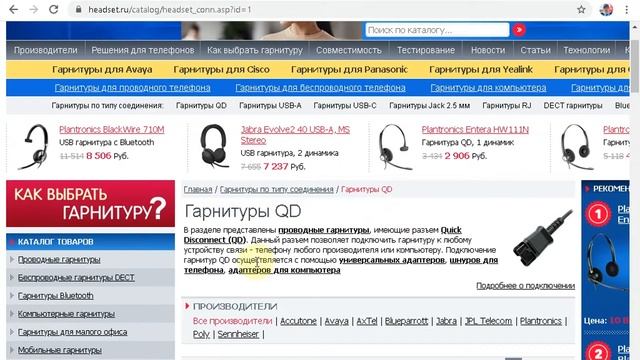This screenshot has width=640, height=360.
Task: Expand Гарнитуры Bluetooth catalog item
Action: click(56, 296)
